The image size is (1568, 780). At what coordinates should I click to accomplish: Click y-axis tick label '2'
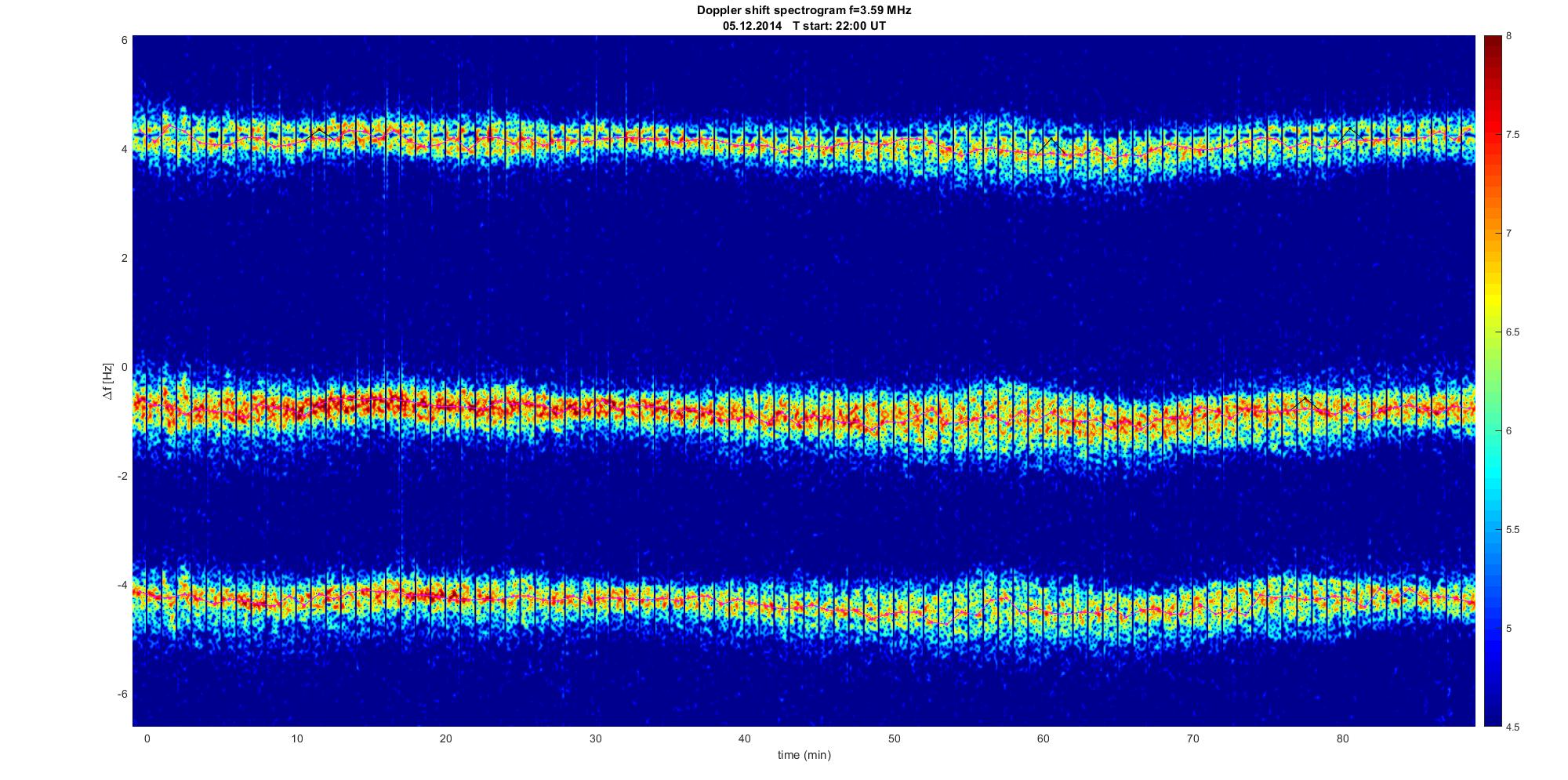pyautogui.click(x=125, y=258)
